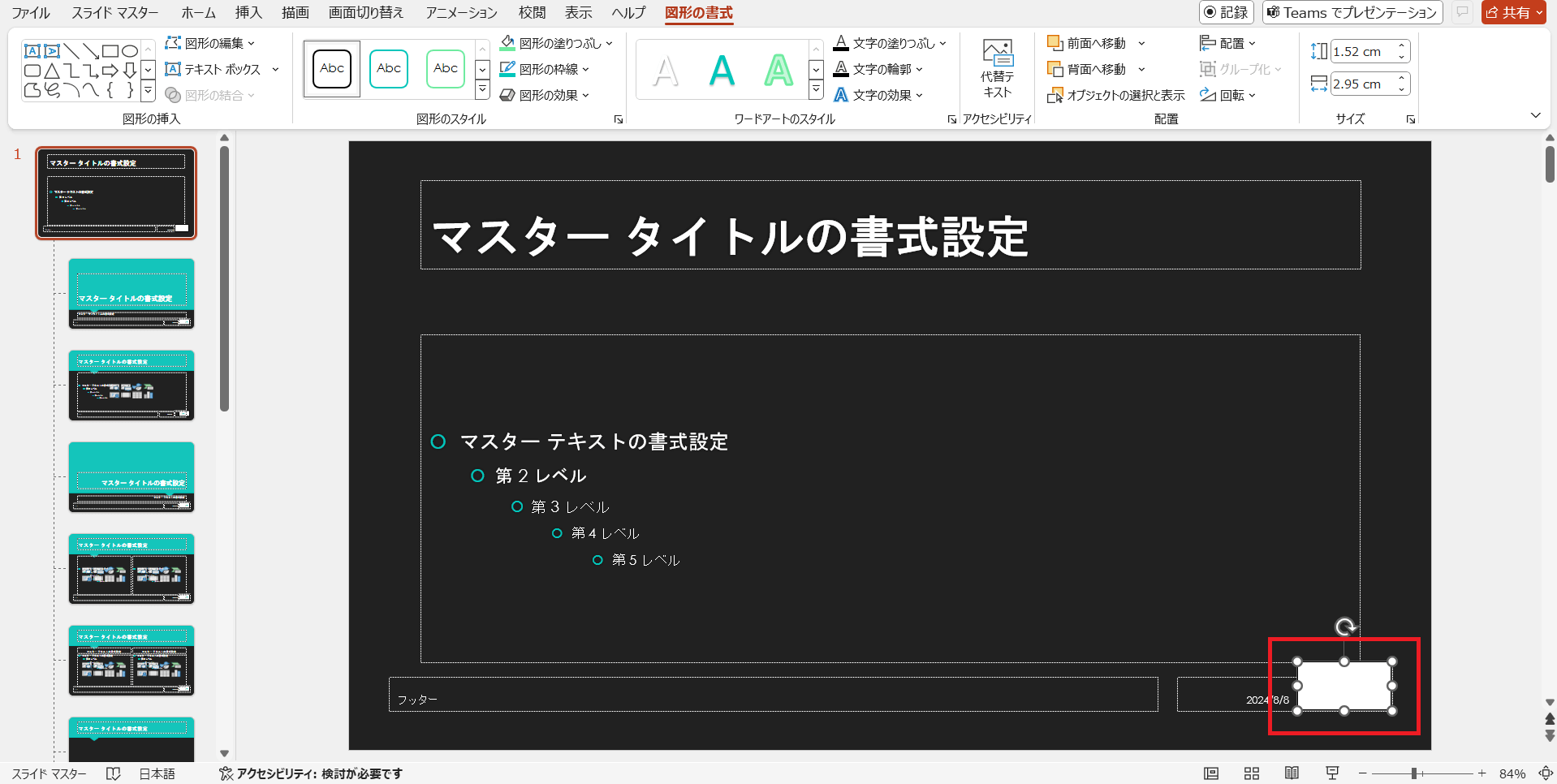Open オブジェクトの選択と表示 pane
1557x784 pixels.
click(x=1116, y=95)
